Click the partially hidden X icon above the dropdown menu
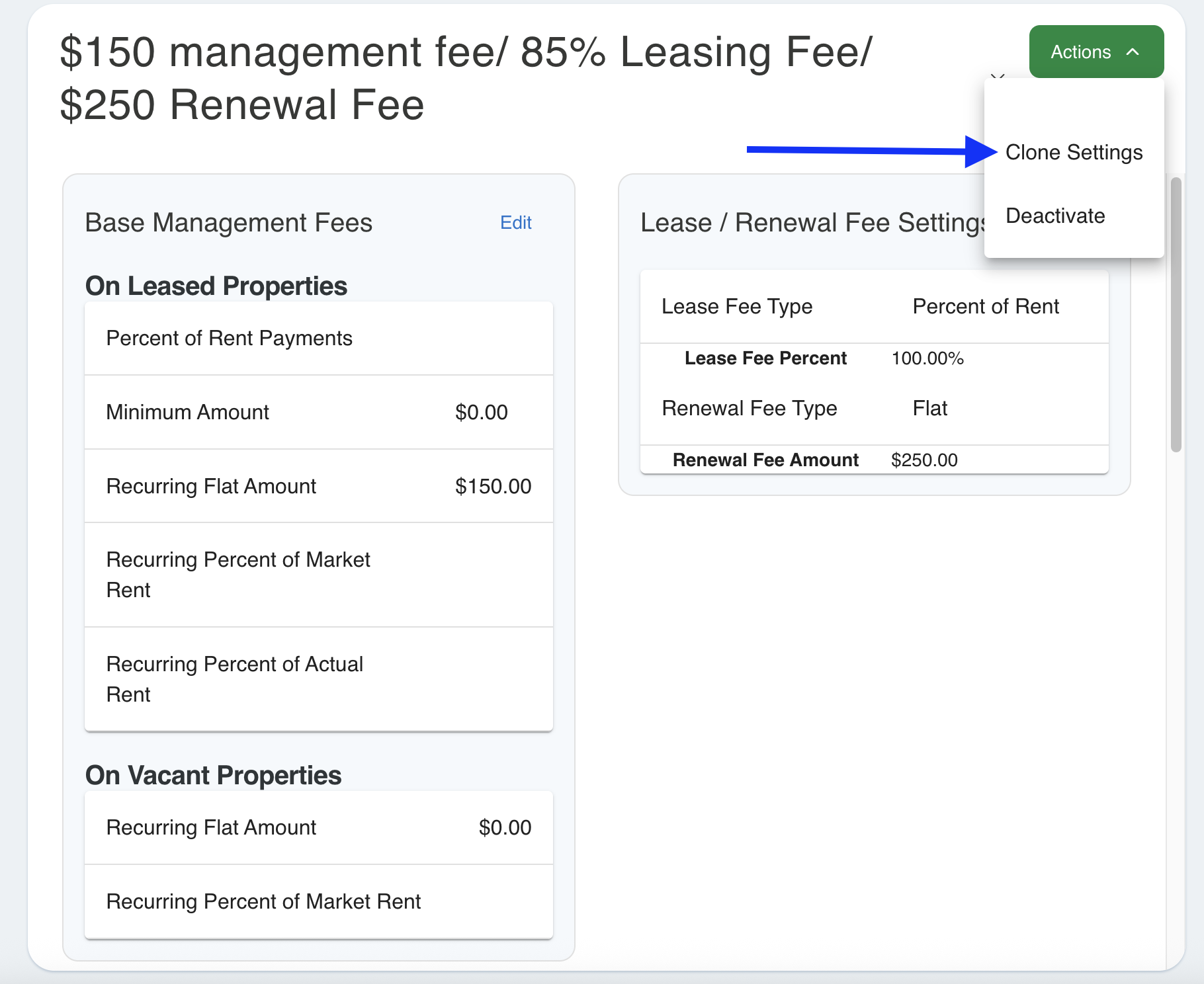The height and width of the screenshot is (984, 1204). (x=998, y=77)
